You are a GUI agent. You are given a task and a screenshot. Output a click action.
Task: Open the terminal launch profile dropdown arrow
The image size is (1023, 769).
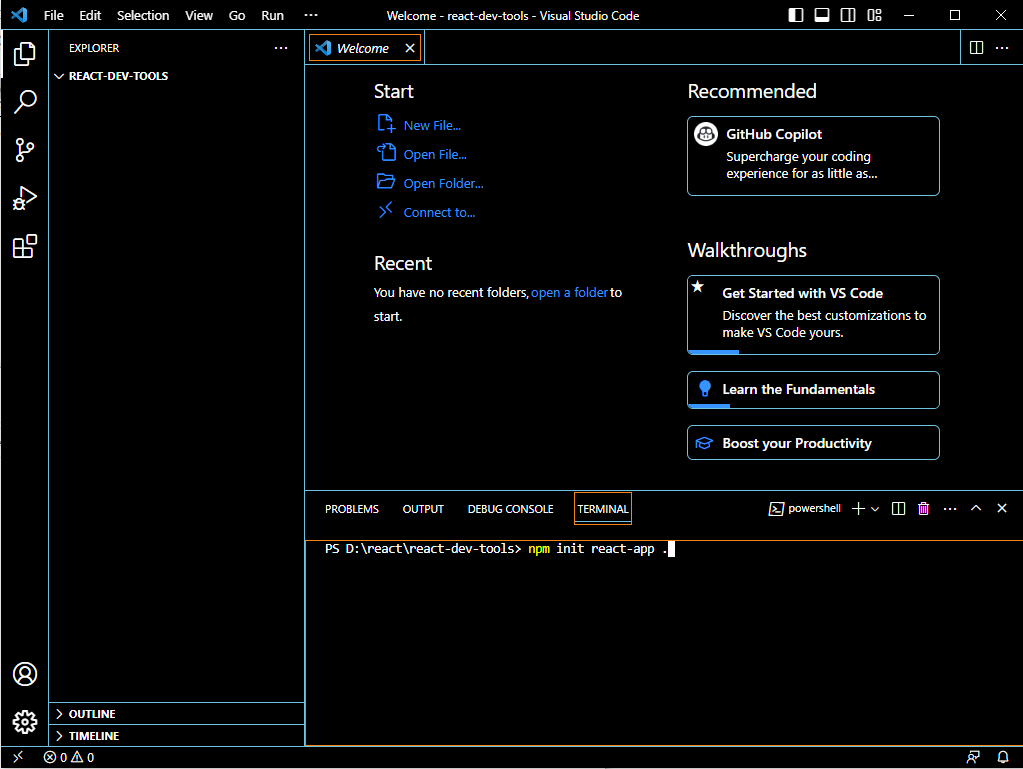875,509
